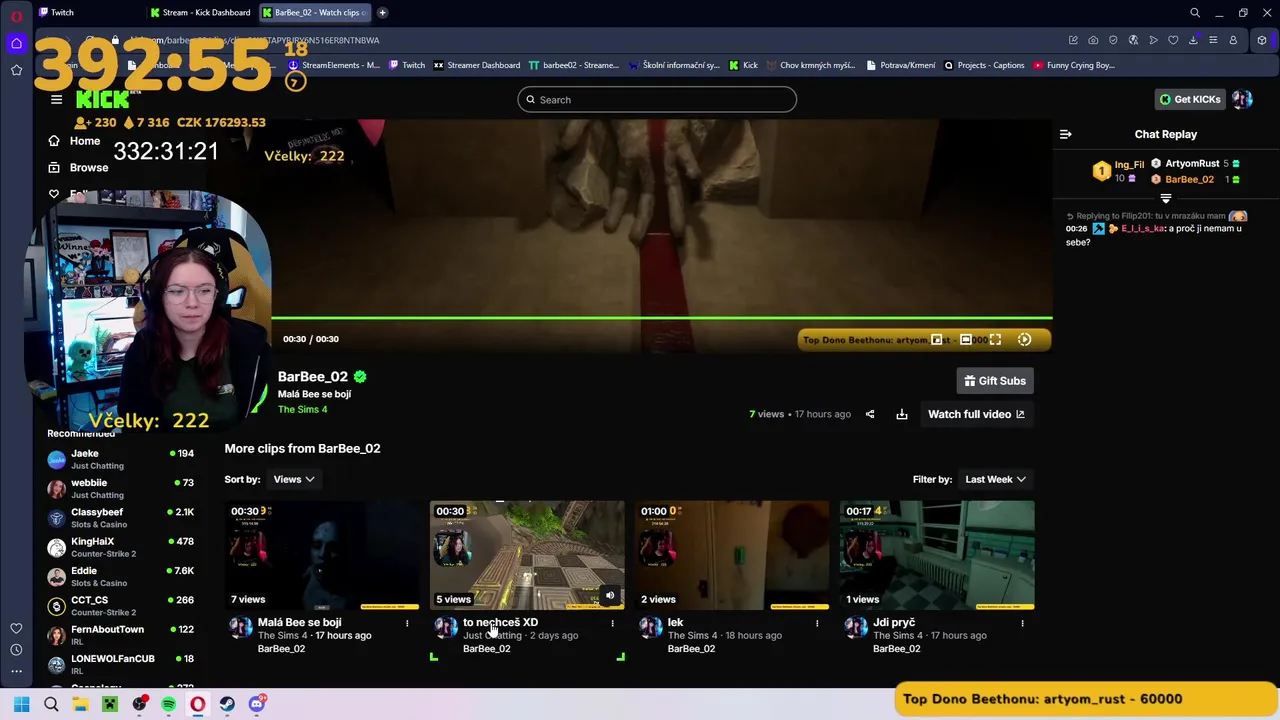Click the Get KICKs button
This screenshot has height=720, width=1280.
[x=1190, y=99]
